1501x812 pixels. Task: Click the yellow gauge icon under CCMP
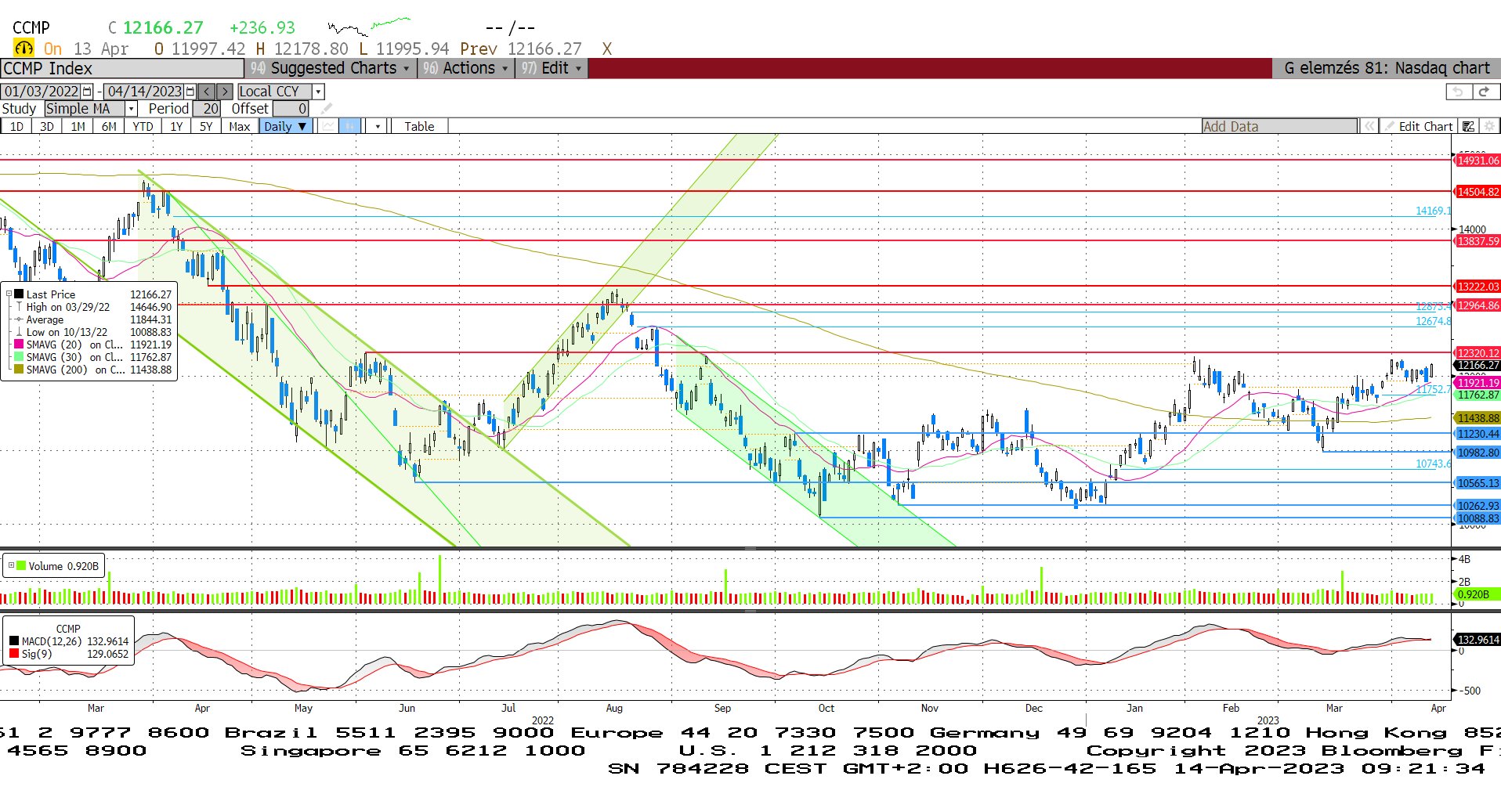[24, 49]
